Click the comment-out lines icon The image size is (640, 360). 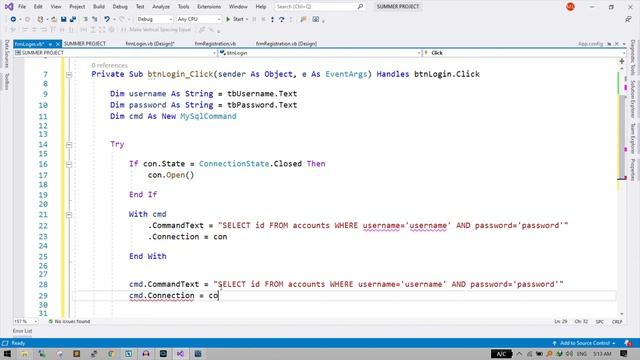pos(85,19)
